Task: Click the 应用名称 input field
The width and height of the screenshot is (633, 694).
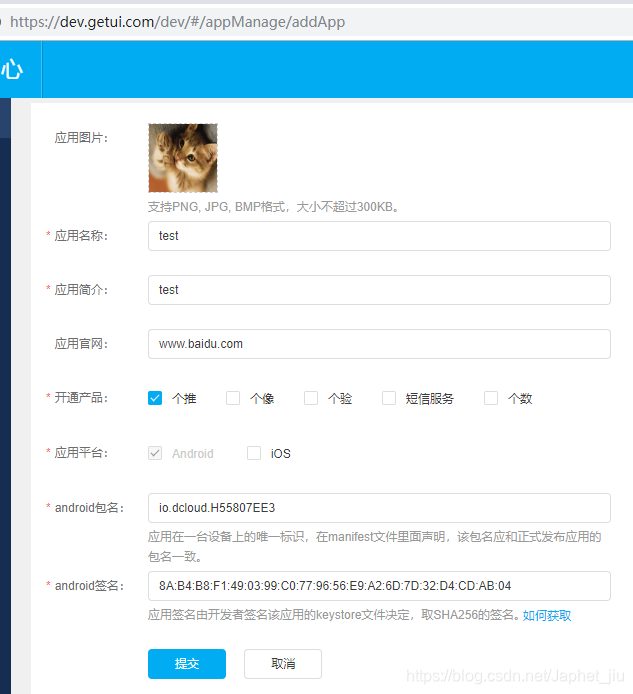Action: (x=379, y=236)
